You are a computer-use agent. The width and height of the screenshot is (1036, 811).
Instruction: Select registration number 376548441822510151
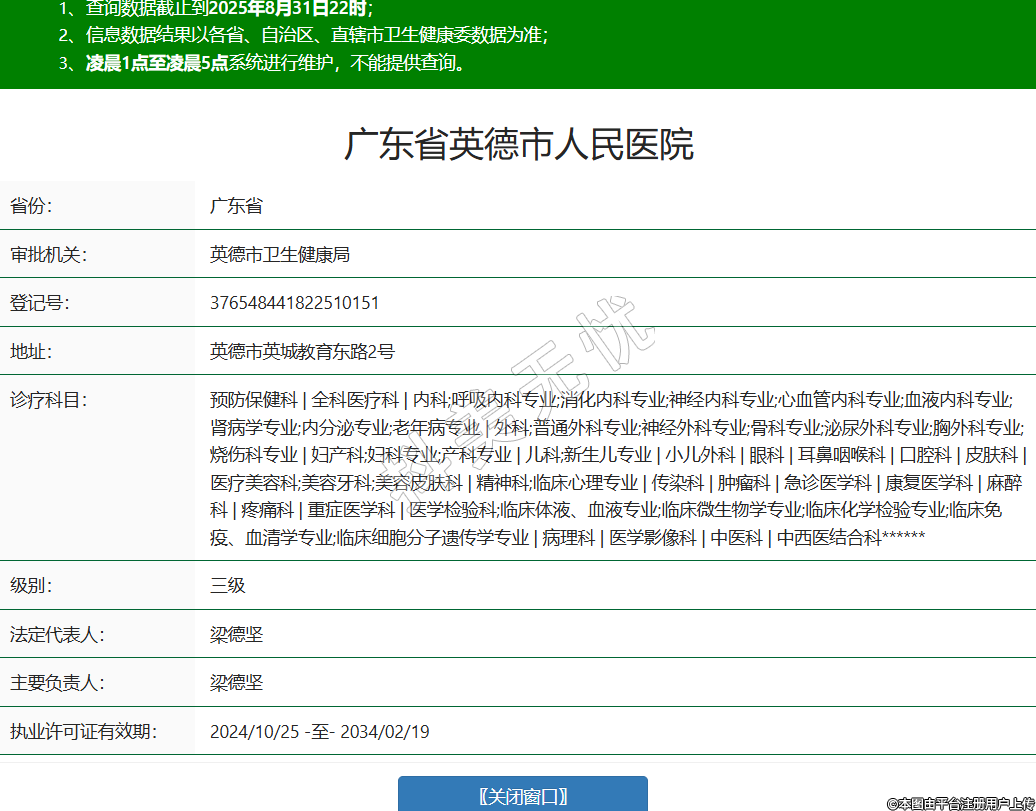click(x=294, y=303)
